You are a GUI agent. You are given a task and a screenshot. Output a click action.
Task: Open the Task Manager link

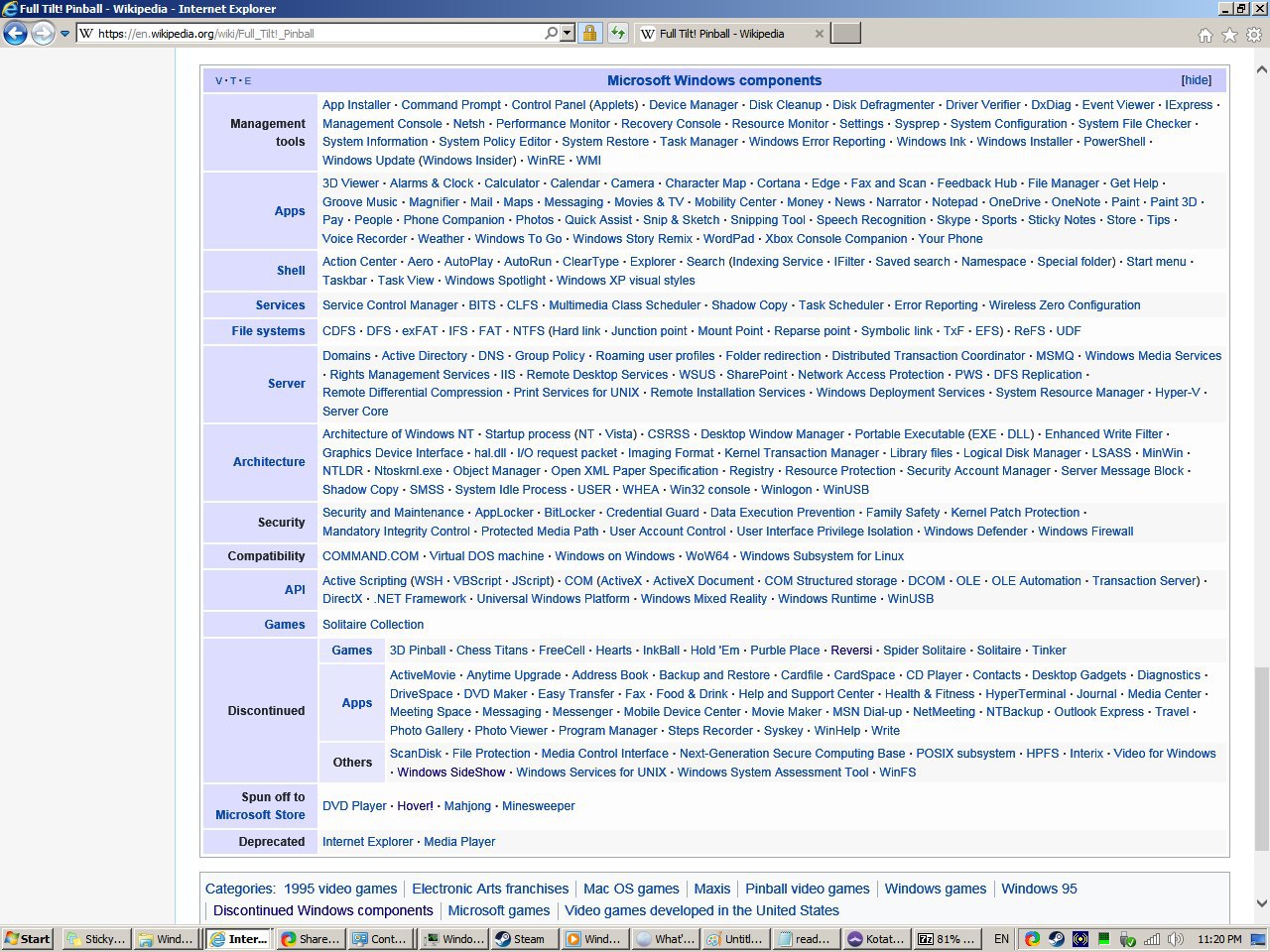[698, 142]
